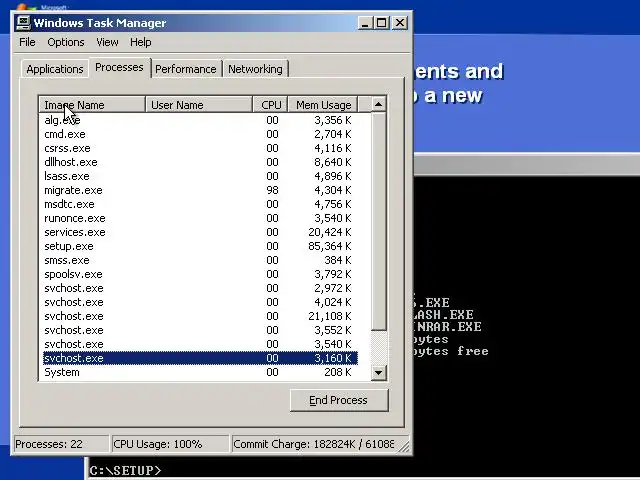Select svchost.exe using 4,024 K memory
Screen dimensions: 640x480
click(200, 302)
